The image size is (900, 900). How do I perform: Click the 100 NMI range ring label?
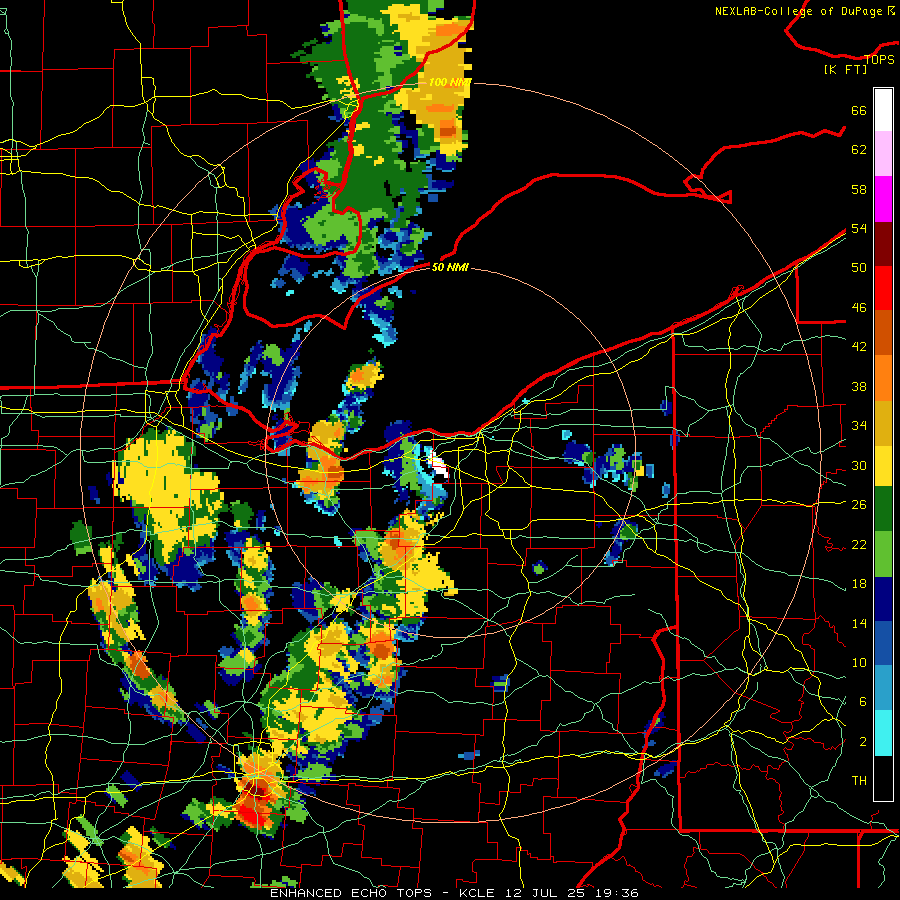point(449,83)
